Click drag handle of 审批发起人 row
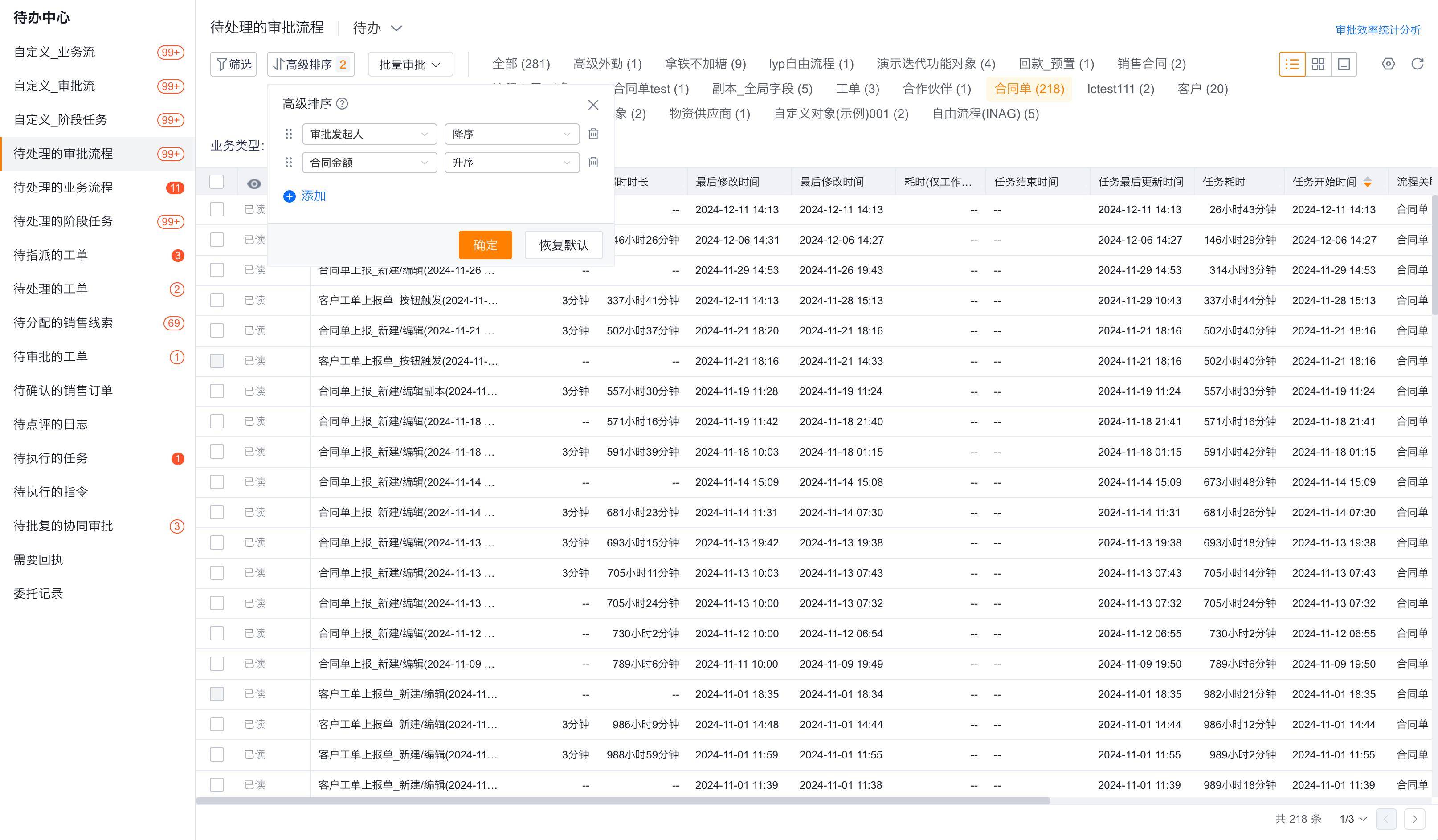1438x840 pixels. (x=289, y=134)
